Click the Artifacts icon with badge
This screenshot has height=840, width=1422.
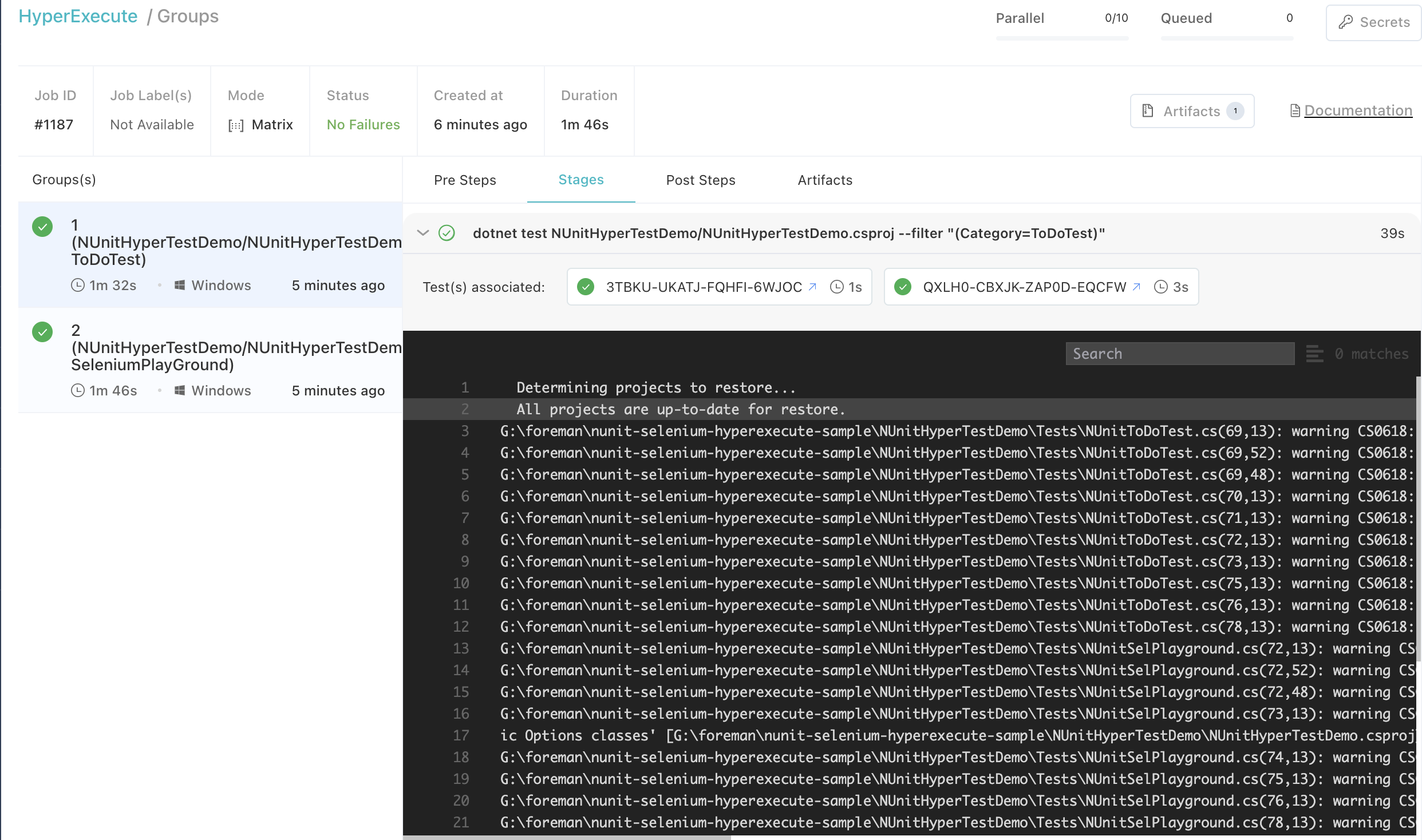click(x=1192, y=110)
